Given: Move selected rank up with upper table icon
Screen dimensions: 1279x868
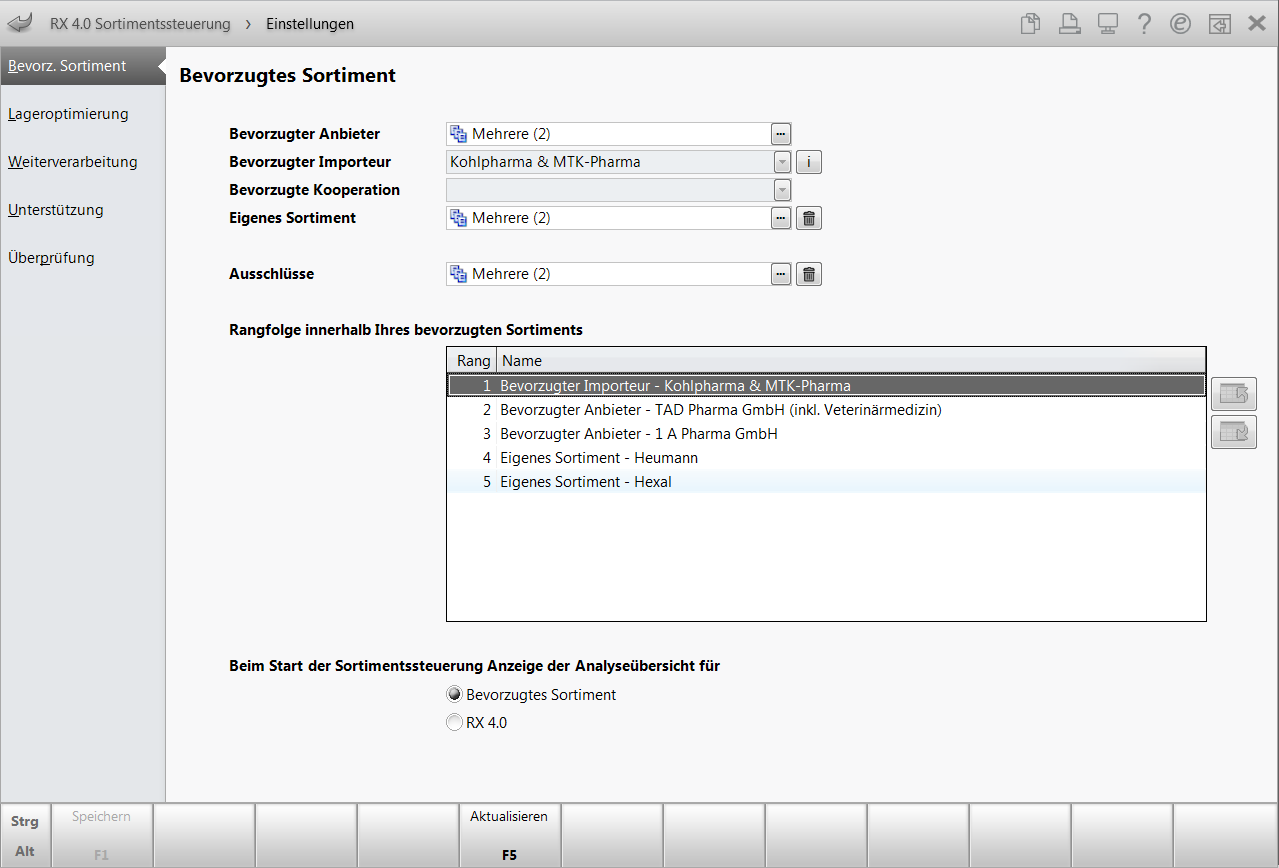Looking at the screenshot, I should pos(1234,394).
